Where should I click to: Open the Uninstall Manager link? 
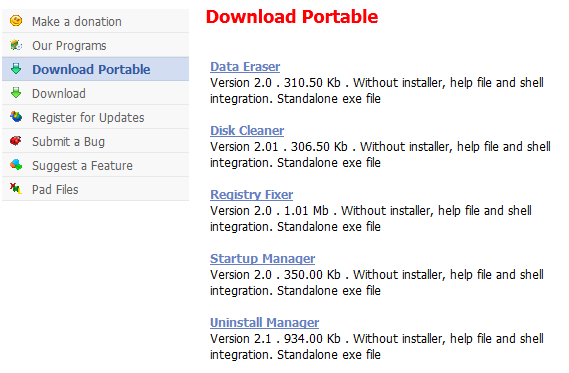265,323
